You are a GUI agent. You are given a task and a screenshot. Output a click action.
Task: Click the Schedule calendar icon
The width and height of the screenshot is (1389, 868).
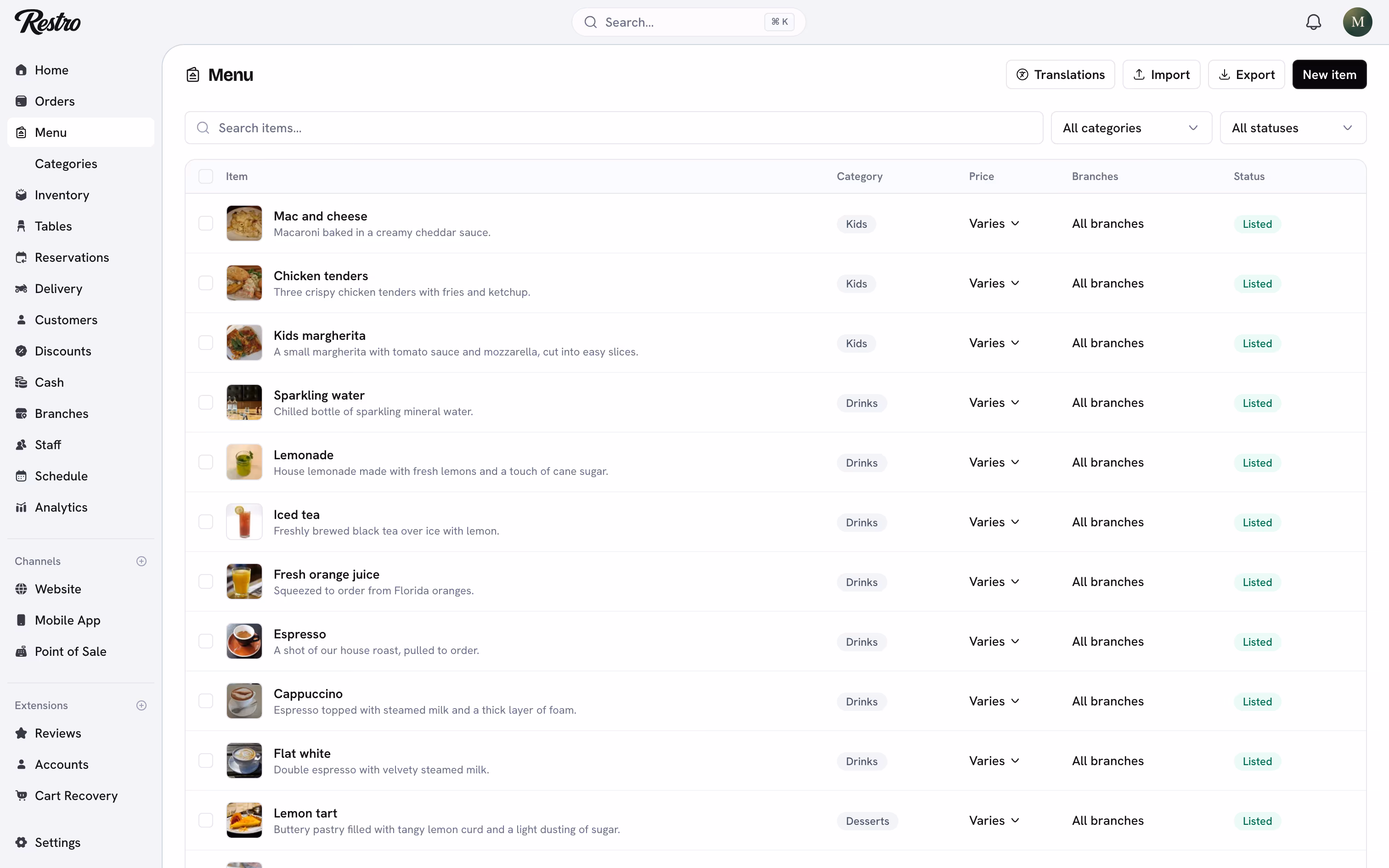[x=21, y=476]
